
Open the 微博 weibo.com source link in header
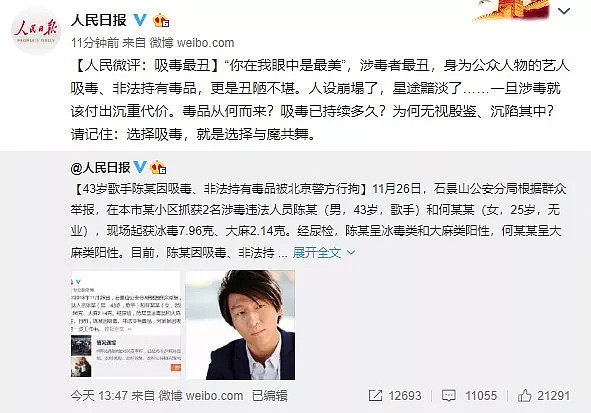point(192,43)
